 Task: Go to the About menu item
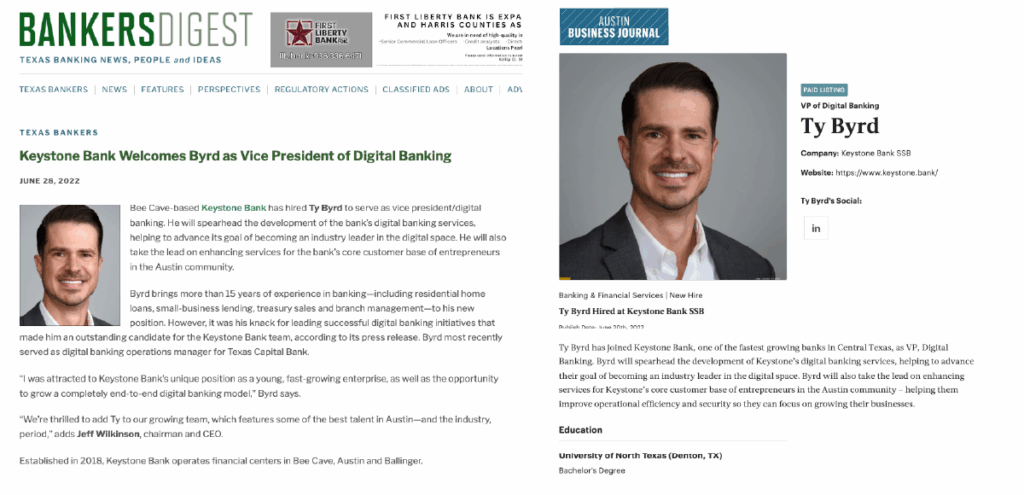click(x=479, y=89)
